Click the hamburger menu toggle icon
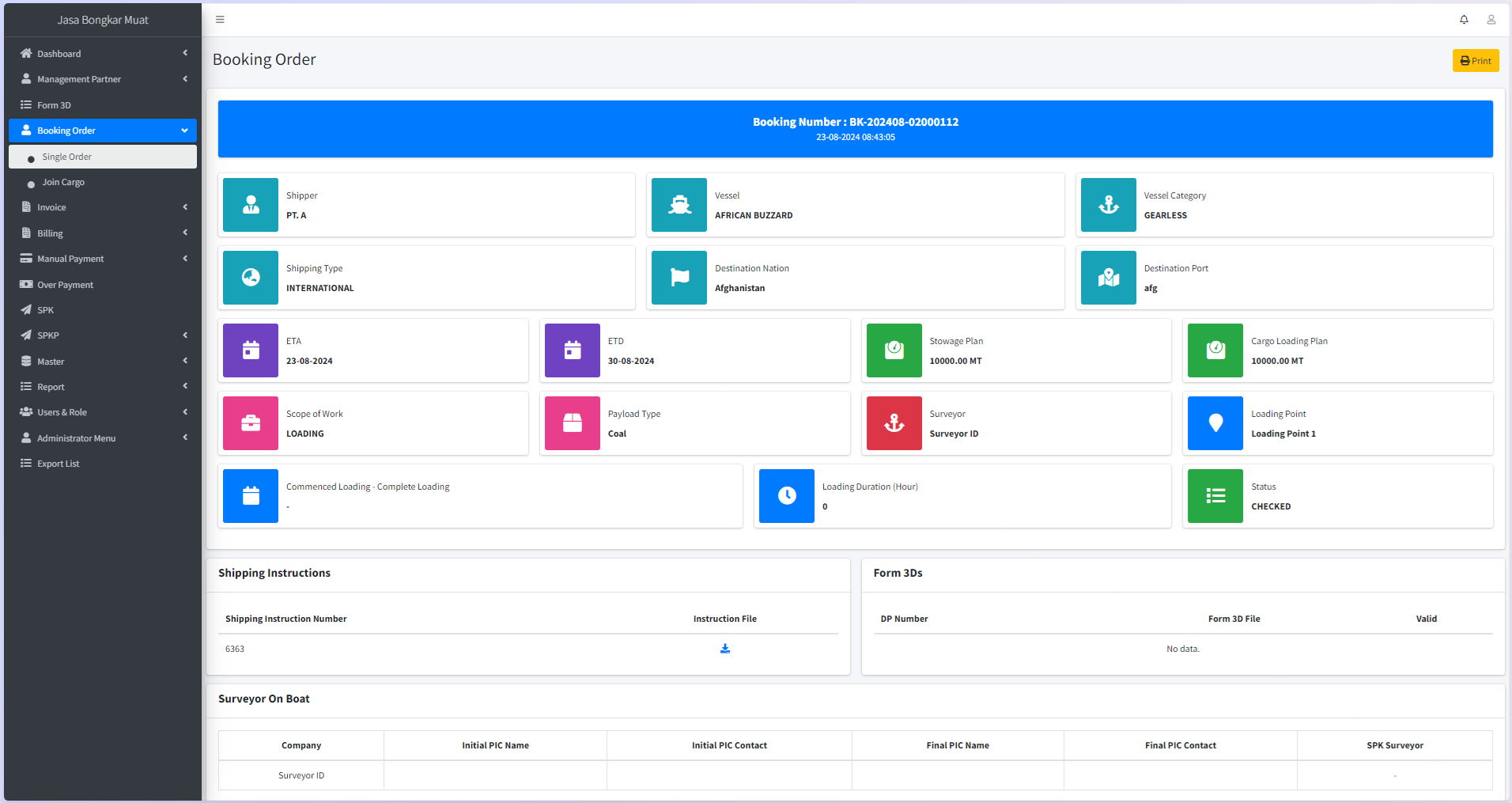The image size is (1512, 803). click(x=220, y=20)
